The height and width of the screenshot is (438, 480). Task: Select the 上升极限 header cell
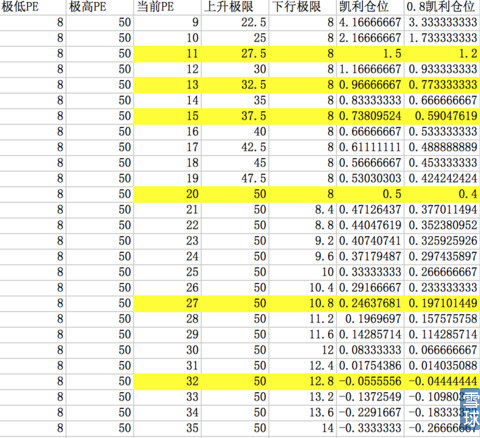pyautogui.click(x=235, y=7)
